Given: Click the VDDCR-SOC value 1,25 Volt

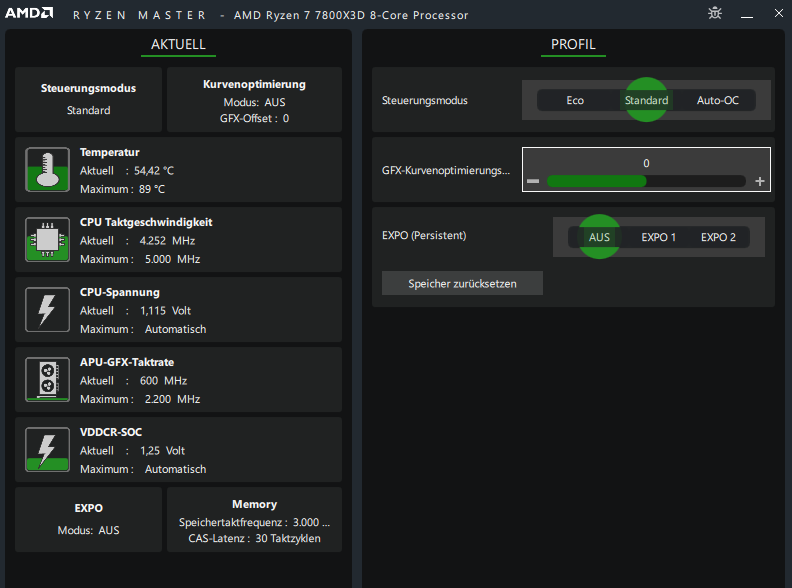Looking at the screenshot, I should point(162,451).
